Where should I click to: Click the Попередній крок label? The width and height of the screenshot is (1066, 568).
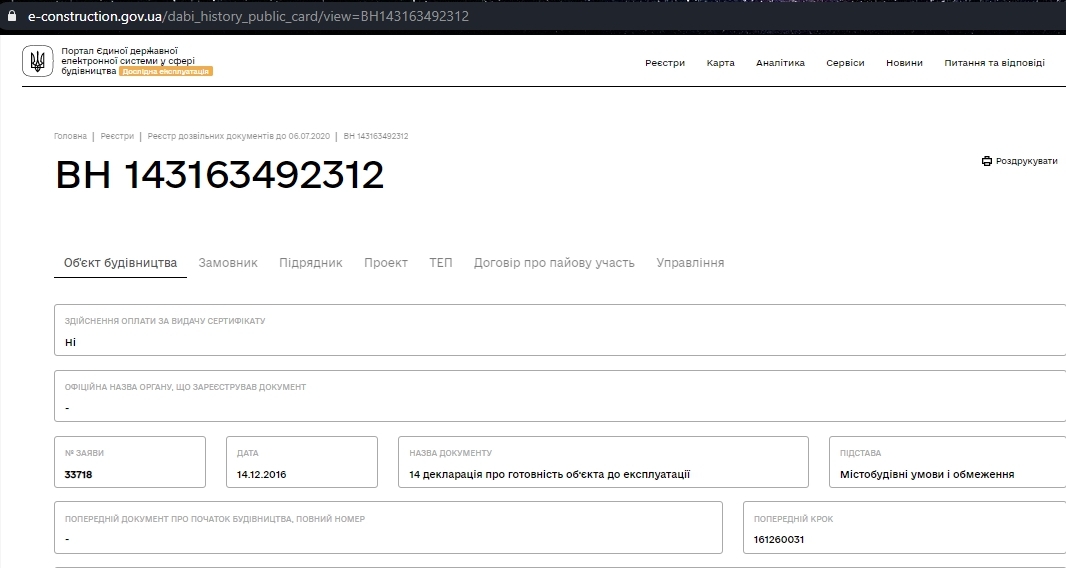click(x=793, y=519)
